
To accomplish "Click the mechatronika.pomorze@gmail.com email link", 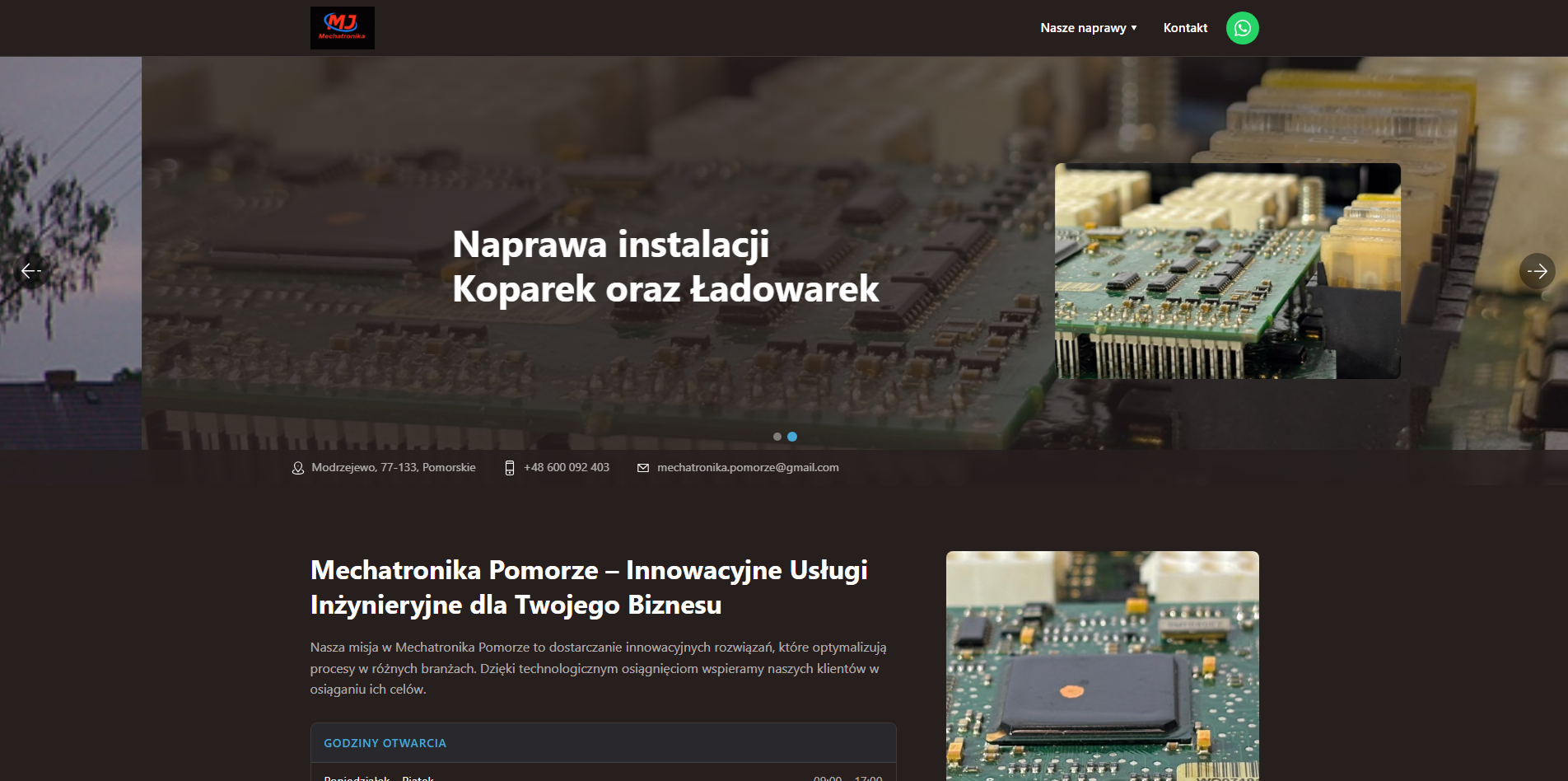I will click(x=748, y=468).
